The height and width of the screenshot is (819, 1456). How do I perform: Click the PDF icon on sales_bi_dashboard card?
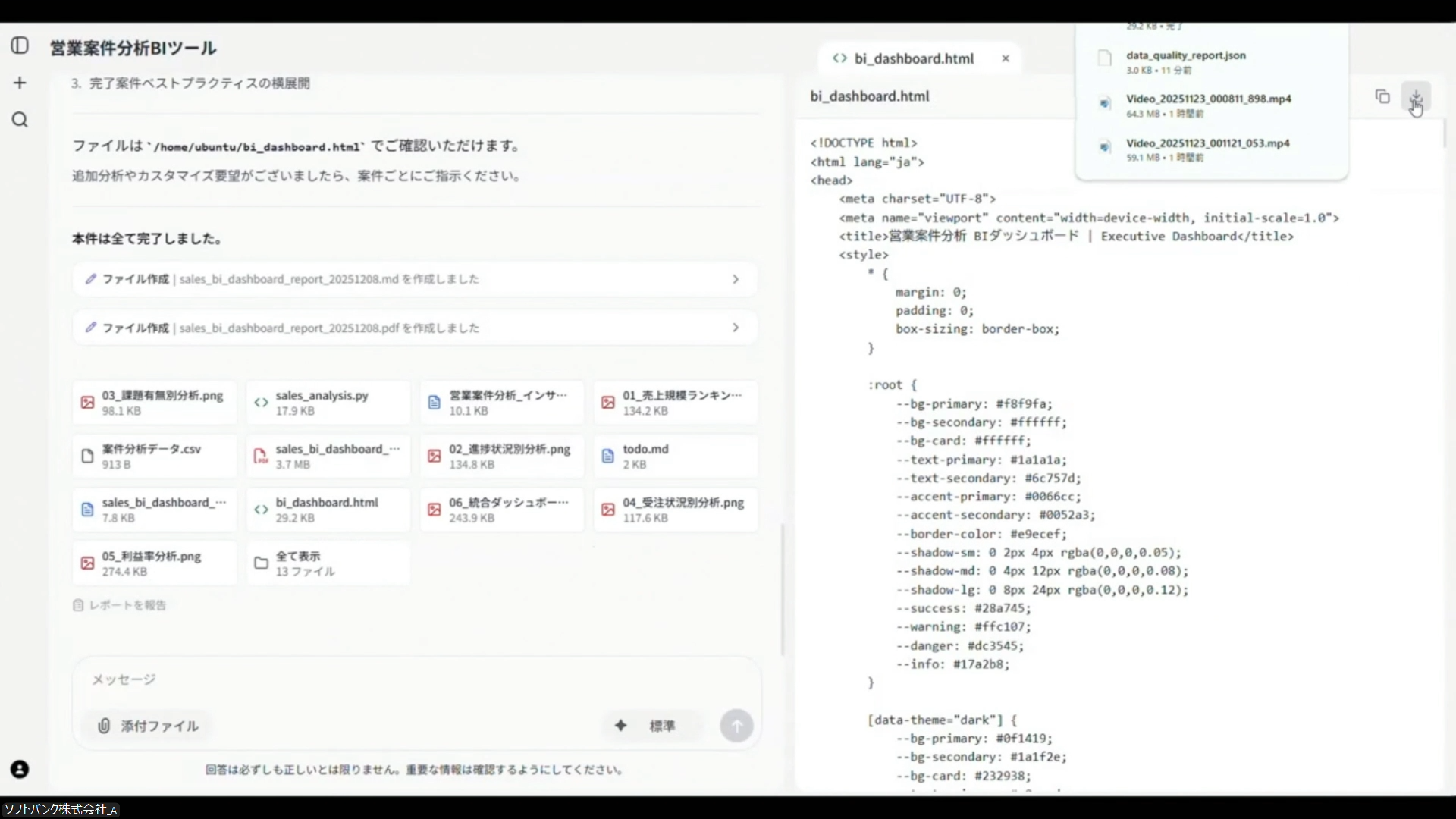pos(262,456)
